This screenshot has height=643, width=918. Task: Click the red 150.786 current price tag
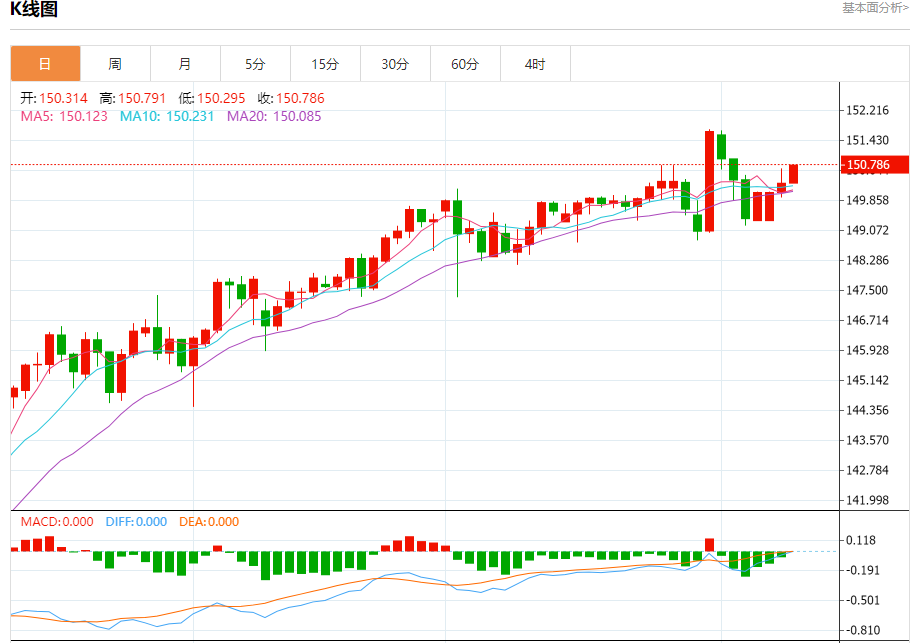[x=875, y=165]
